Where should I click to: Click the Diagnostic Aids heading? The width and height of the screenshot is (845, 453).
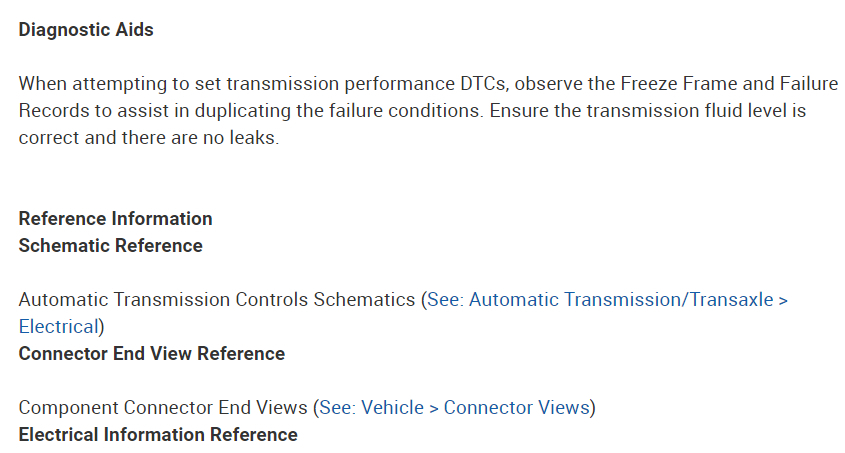[x=86, y=30]
